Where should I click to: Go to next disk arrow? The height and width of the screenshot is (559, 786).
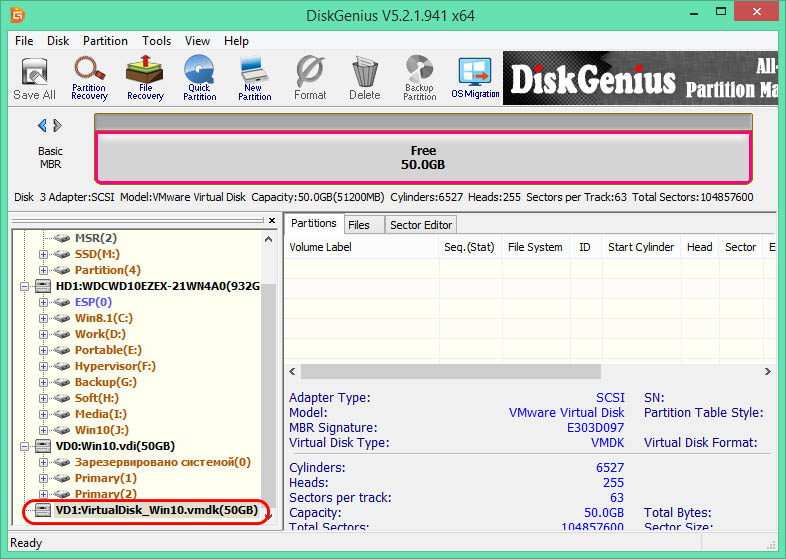coord(58,125)
